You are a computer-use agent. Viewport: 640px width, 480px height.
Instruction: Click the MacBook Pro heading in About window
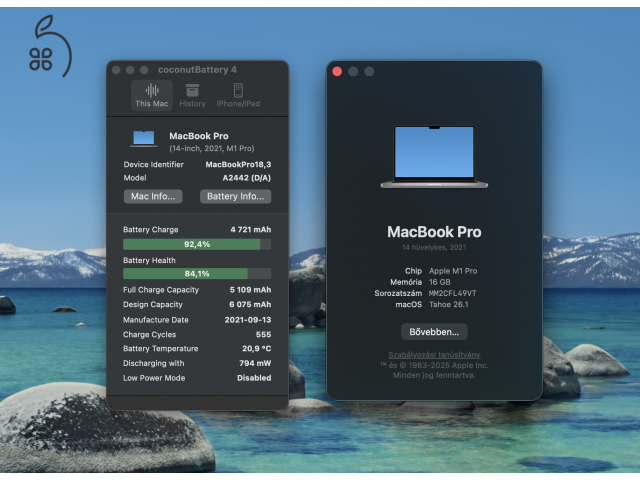pos(434,232)
